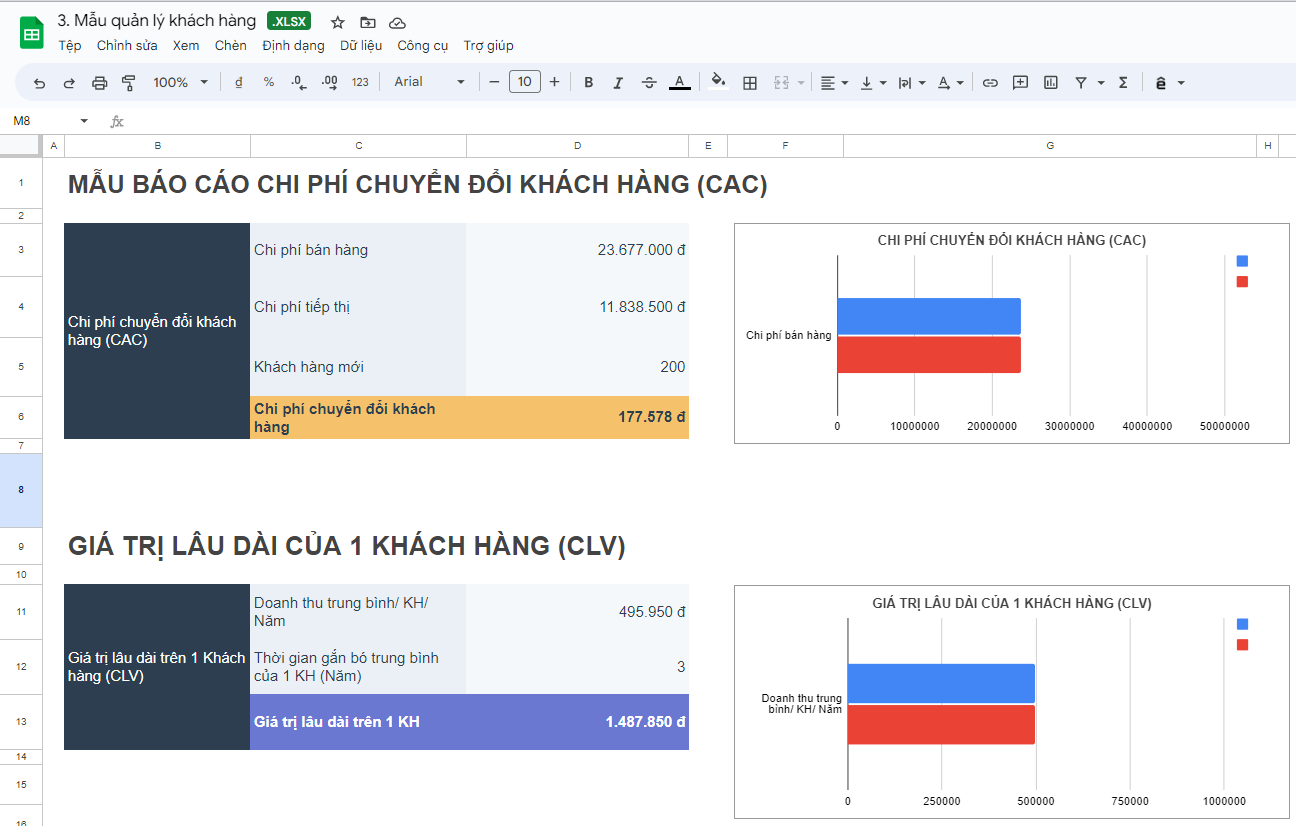Click the blue bar in the CAC chart
Image resolution: width=1296 pixels, height=826 pixels.
(x=929, y=316)
